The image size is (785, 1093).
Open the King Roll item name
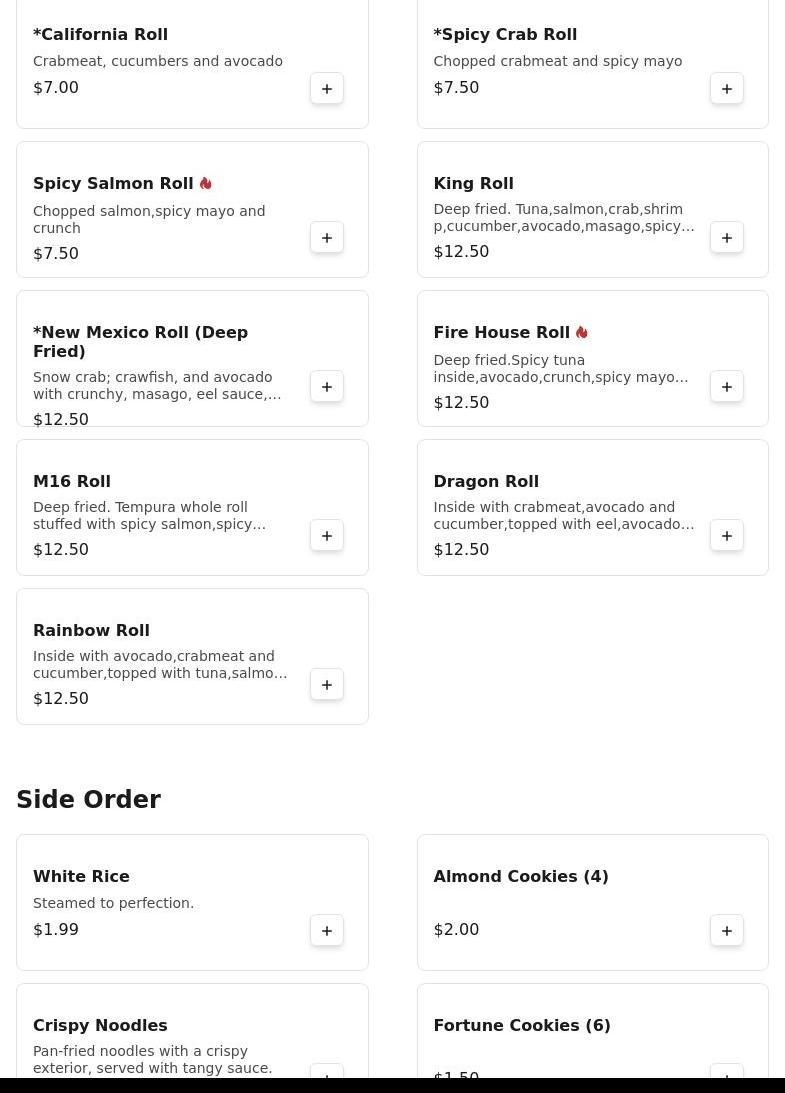point(473,184)
